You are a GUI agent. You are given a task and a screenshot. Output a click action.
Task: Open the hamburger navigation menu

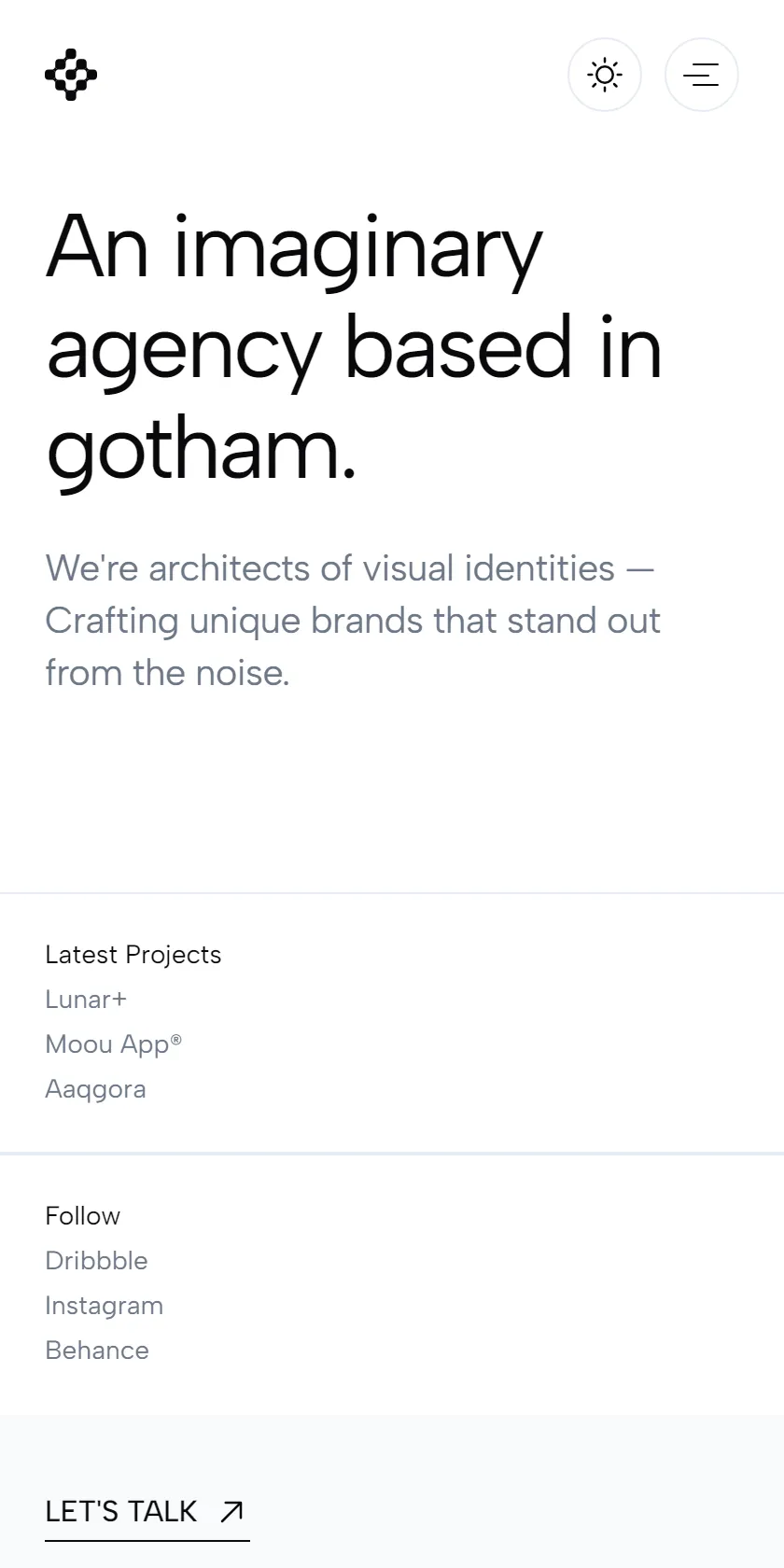tap(702, 75)
